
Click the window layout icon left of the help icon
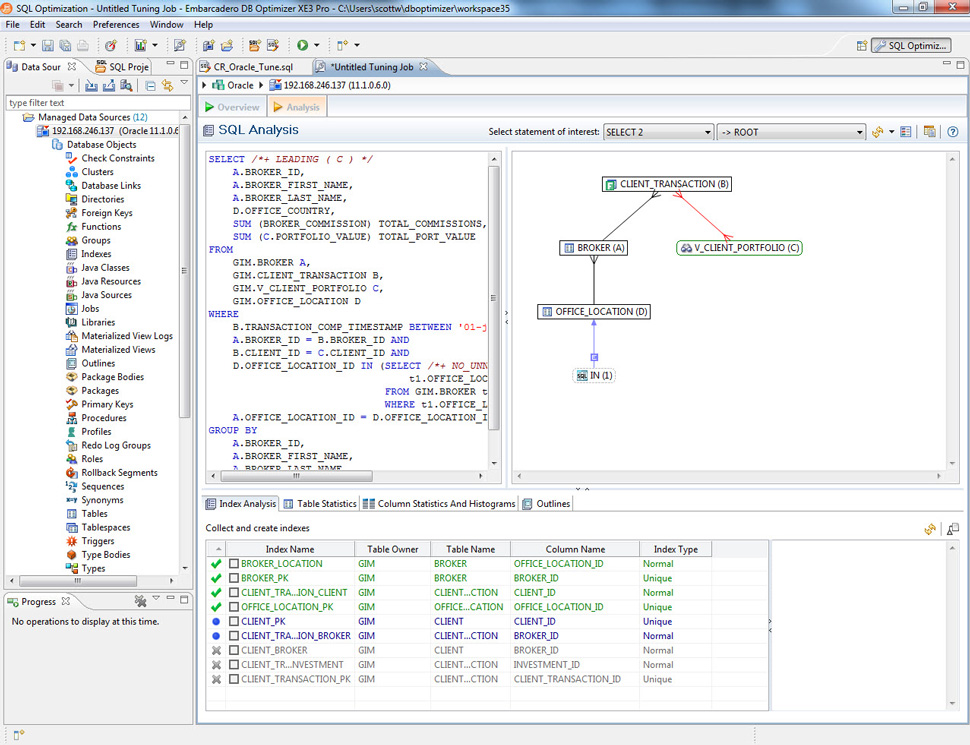tap(929, 132)
